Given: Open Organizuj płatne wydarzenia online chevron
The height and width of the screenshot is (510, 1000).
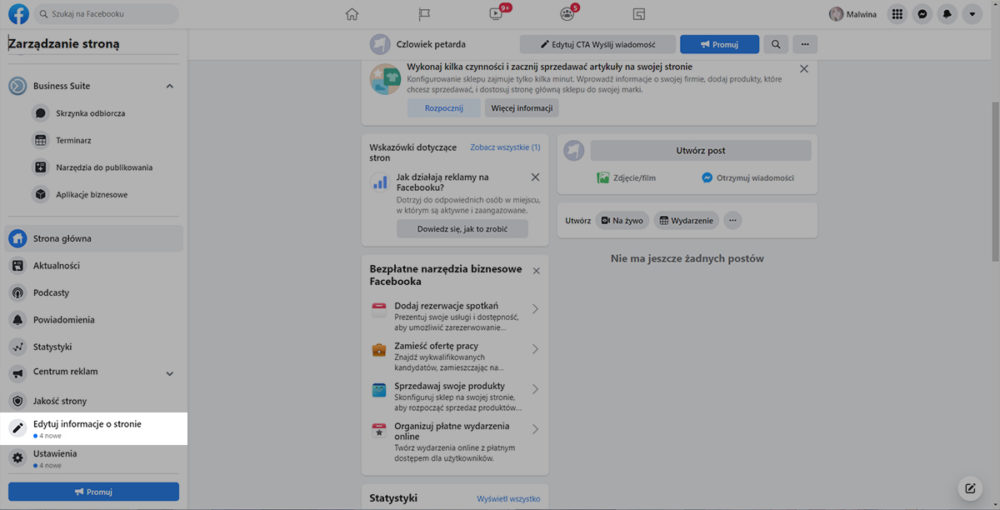Looking at the screenshot, I should [x=535, y=429].
